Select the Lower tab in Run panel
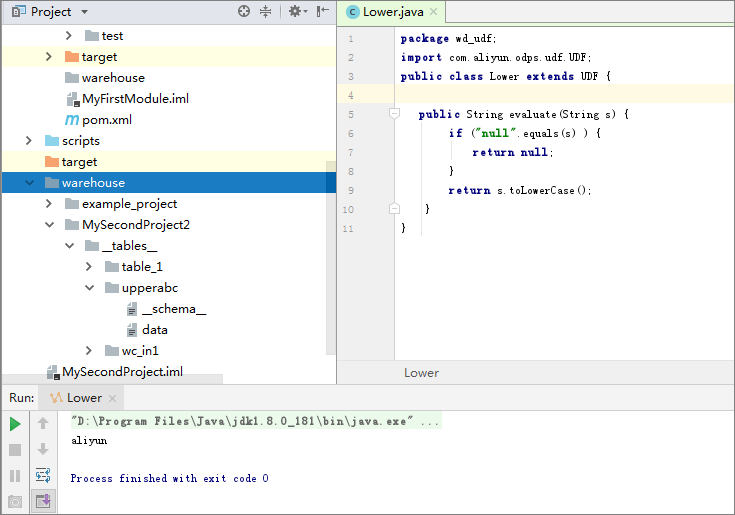Viewport: 735px width, 515px height. click(84, 398)
